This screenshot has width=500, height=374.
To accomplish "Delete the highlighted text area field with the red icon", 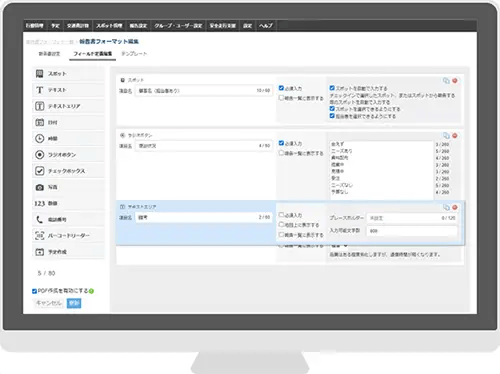I will pos(455,207).
